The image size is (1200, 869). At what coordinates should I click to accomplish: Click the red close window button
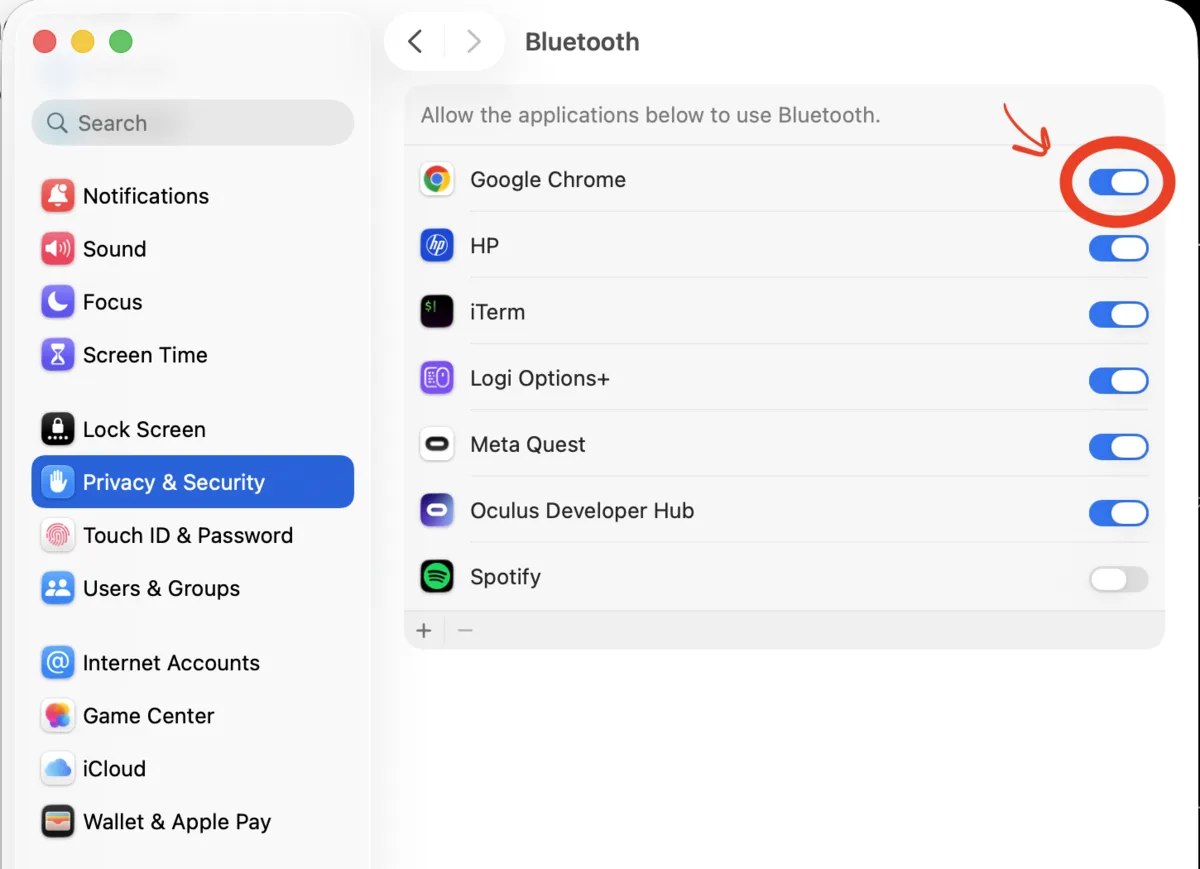point(44,41)
